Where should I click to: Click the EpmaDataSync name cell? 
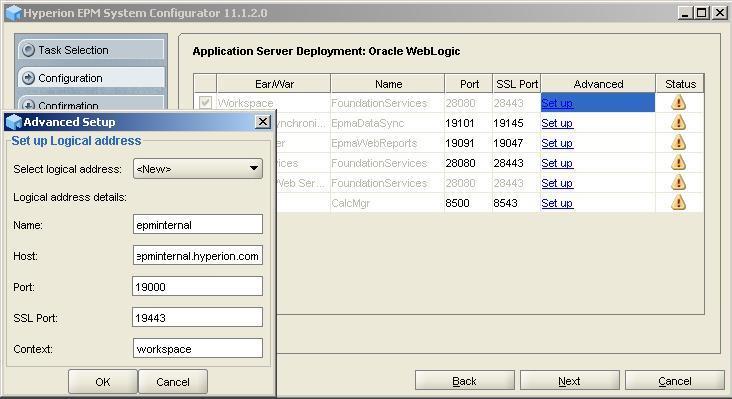pyautogui.click(x=387, y=123)
